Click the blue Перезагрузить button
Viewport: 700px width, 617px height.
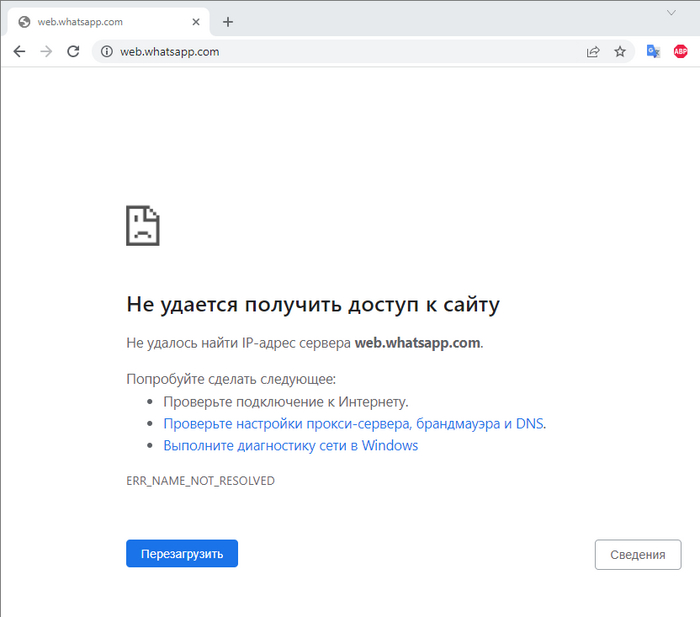tap(182, 554)
